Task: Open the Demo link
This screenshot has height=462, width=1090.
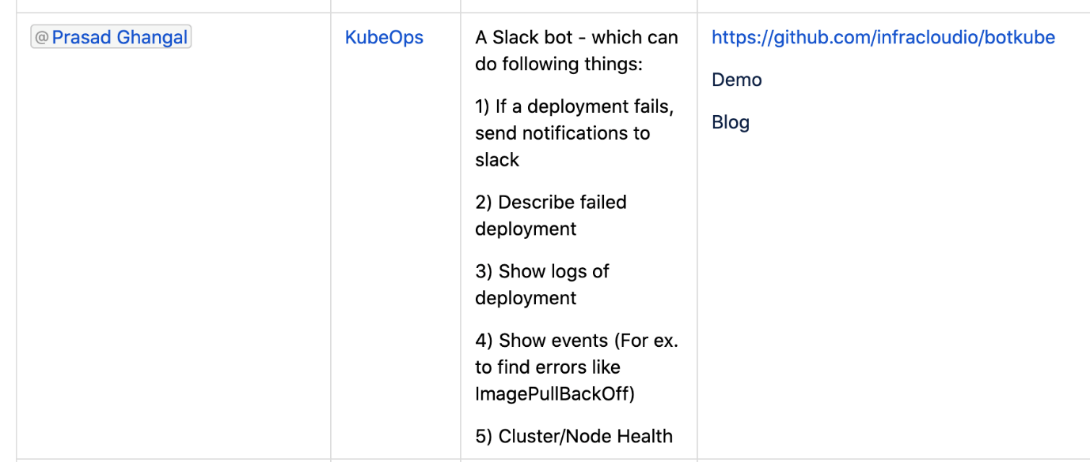Action: [736, 80]
